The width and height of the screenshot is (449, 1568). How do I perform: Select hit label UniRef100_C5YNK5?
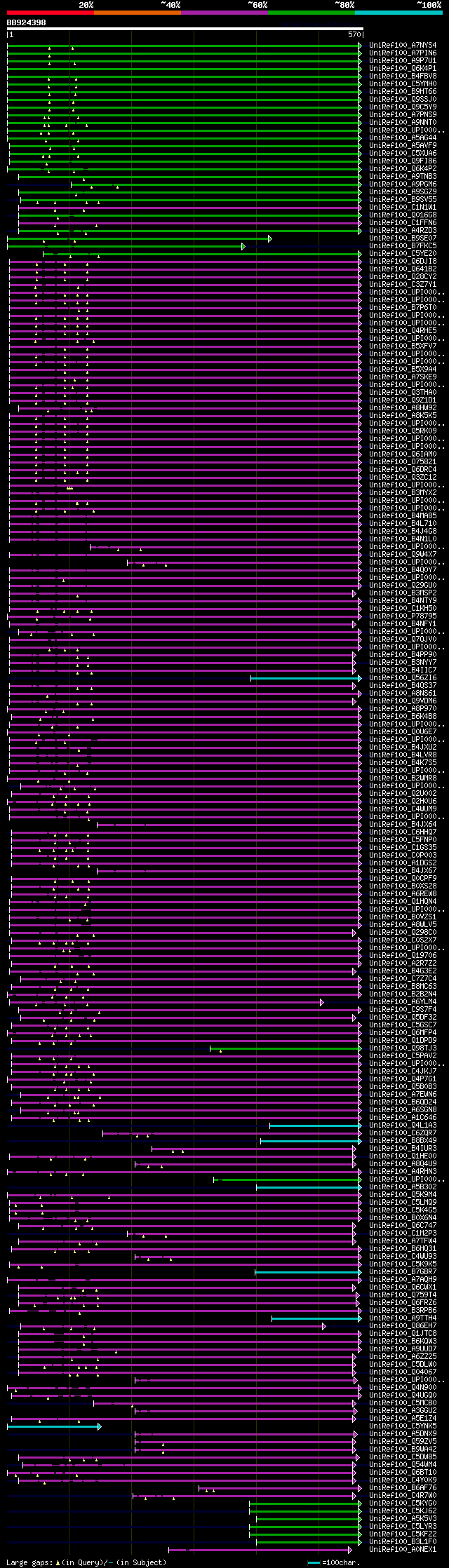coord(403,1426)
